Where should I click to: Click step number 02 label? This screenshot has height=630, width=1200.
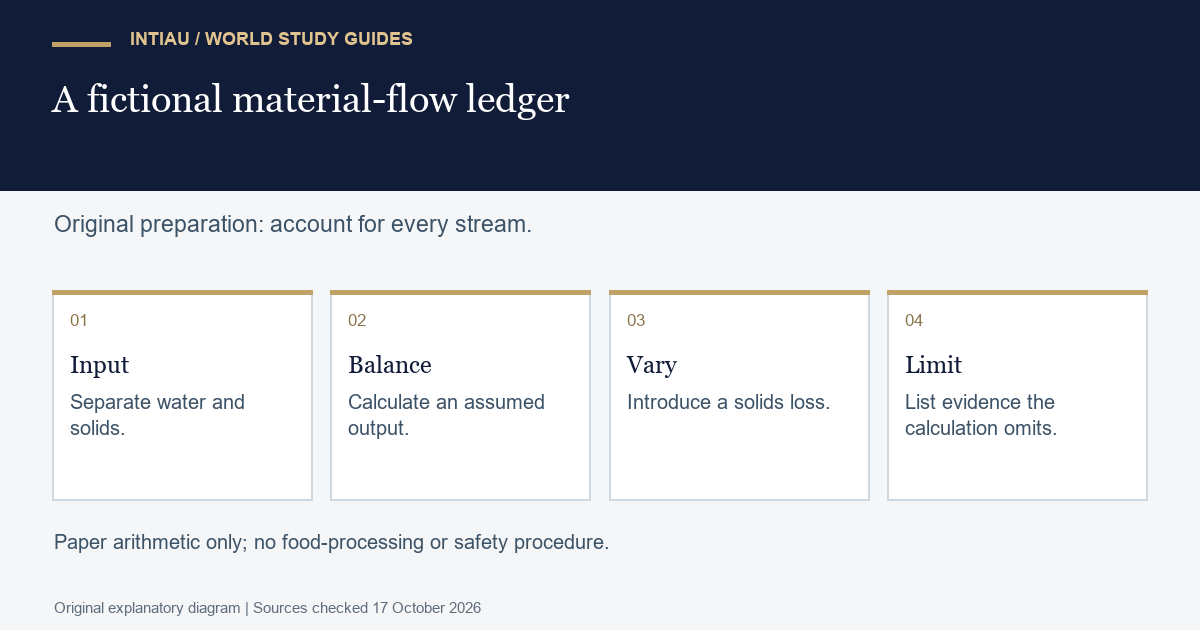tap(357, 320)
